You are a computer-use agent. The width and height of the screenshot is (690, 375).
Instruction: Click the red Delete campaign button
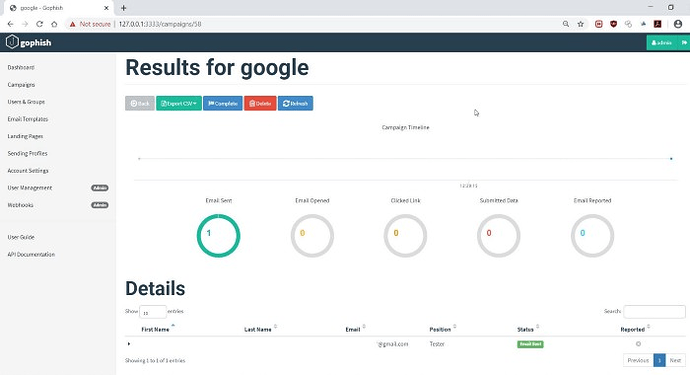click(260, 103)
